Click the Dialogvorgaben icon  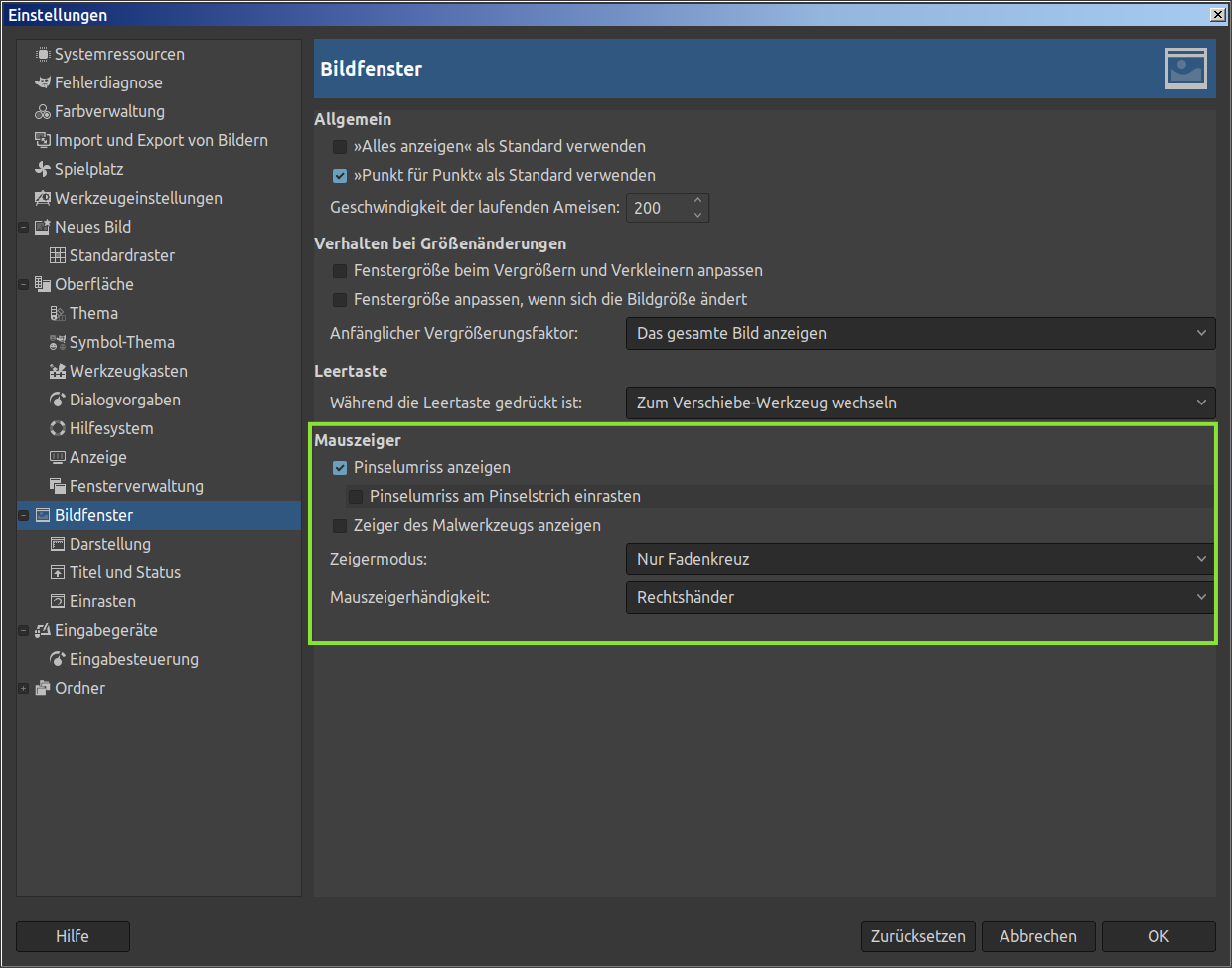[58, 400]
